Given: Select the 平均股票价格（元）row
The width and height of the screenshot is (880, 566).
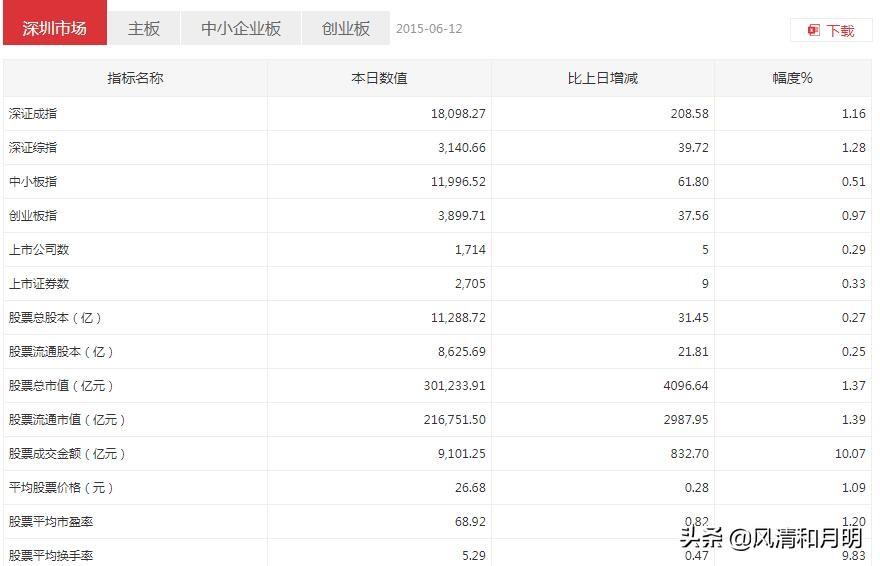Looking at the screenshot, I should tap(438, 487).
